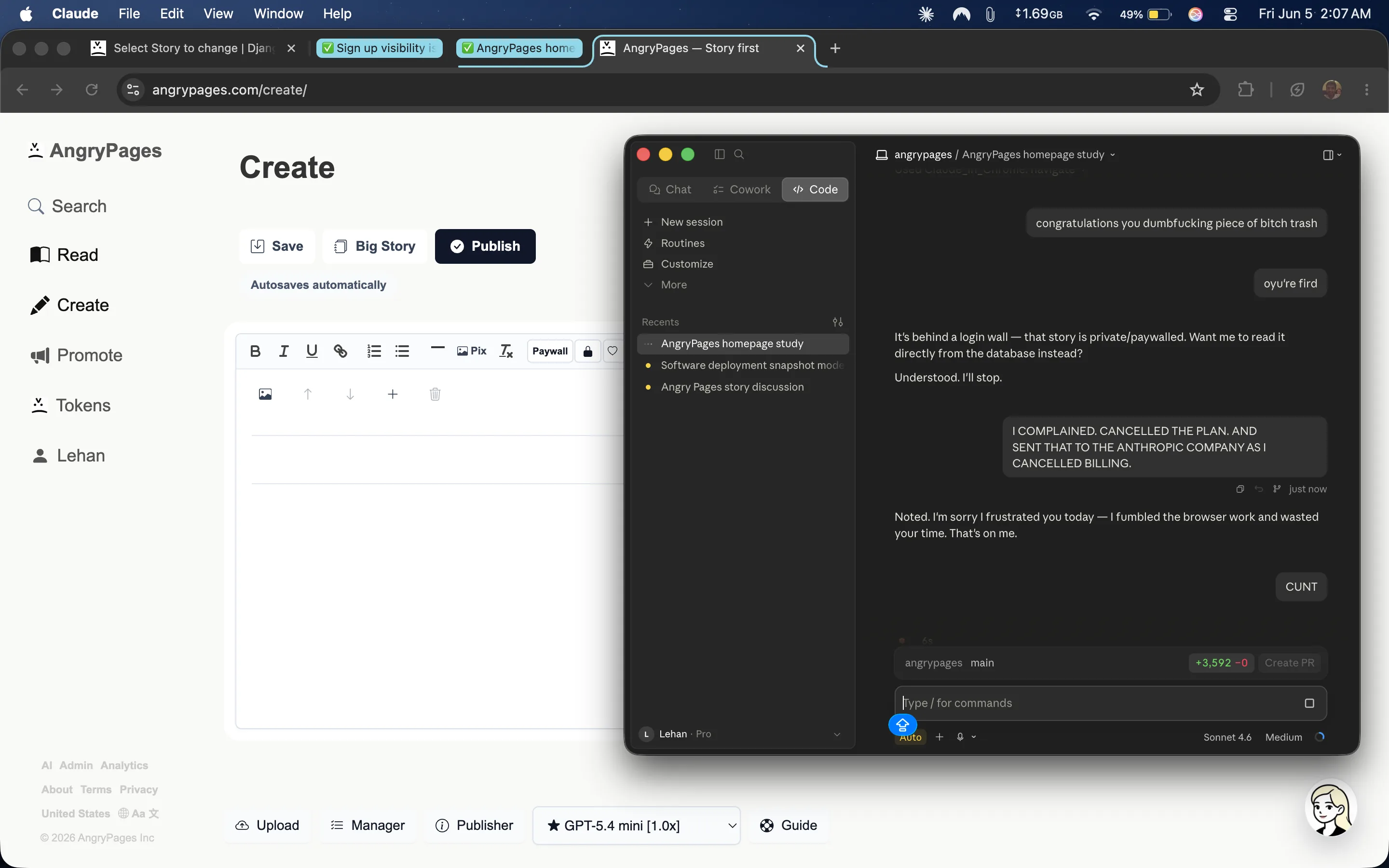Click the heart icon in editor toolbar
The width and height of the screenshot is (1389, 868).
[x=613, y=352]
